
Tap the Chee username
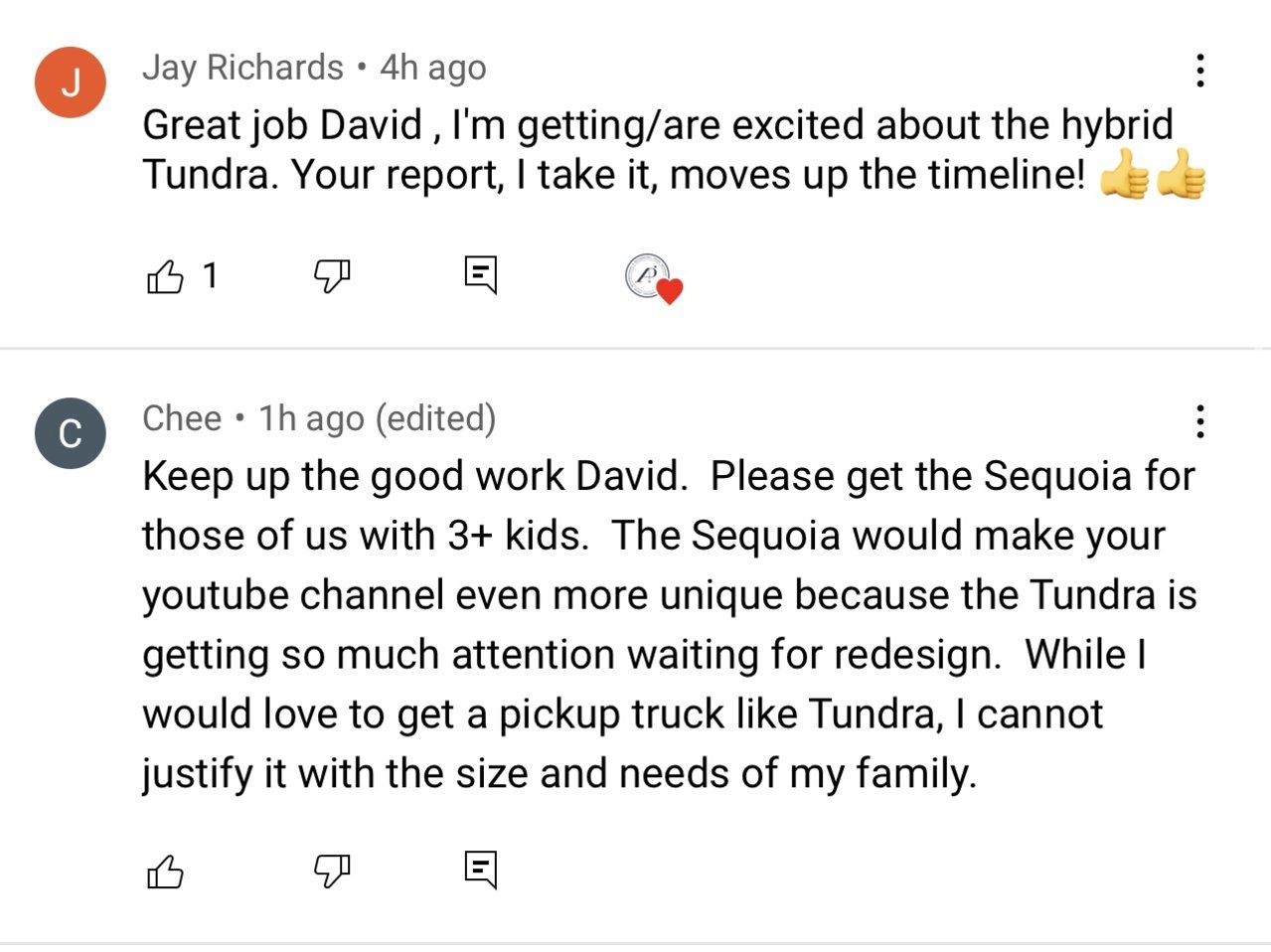[x=182, y=418]
